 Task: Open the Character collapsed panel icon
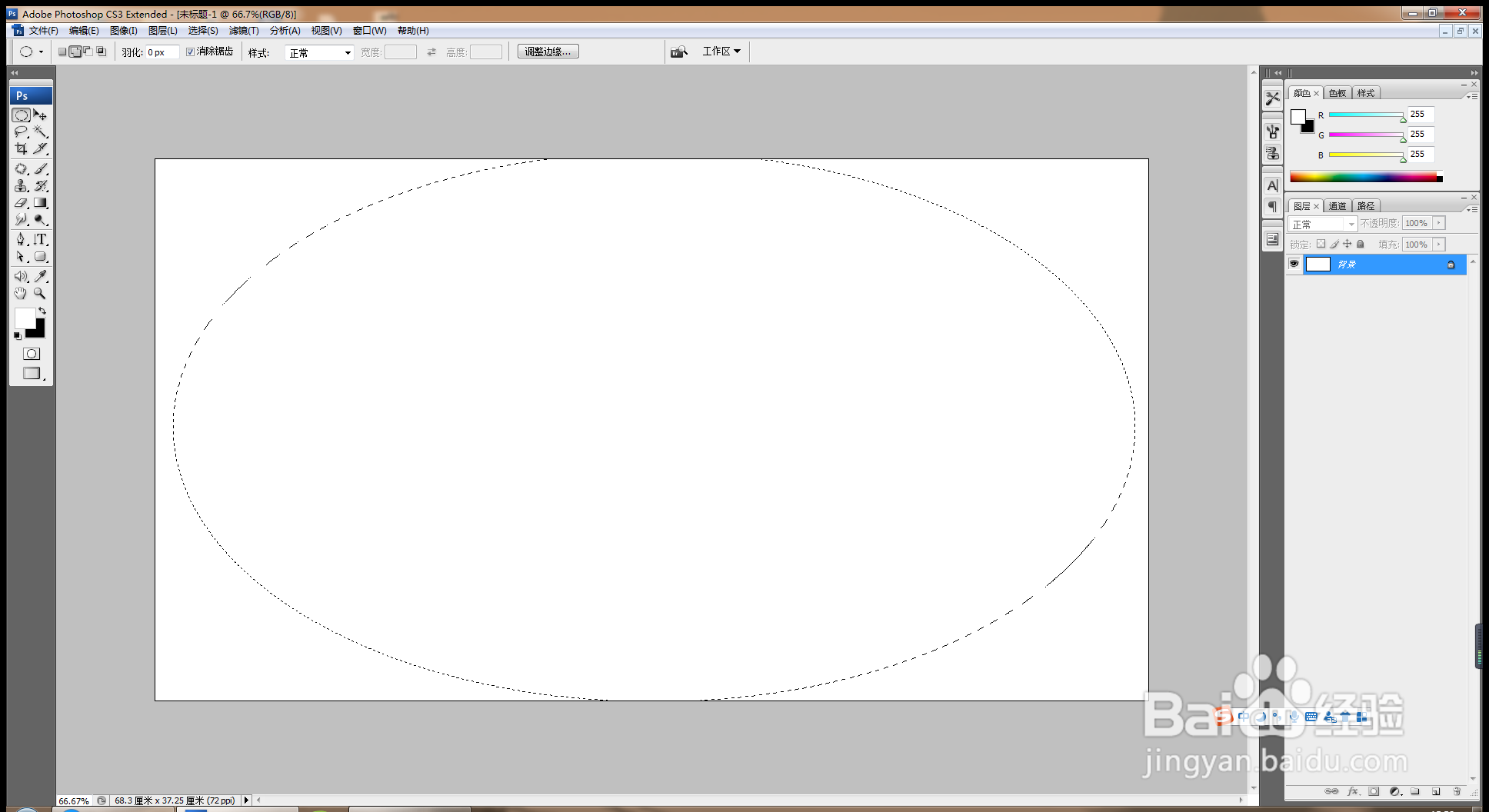[x=1272, y=185]
